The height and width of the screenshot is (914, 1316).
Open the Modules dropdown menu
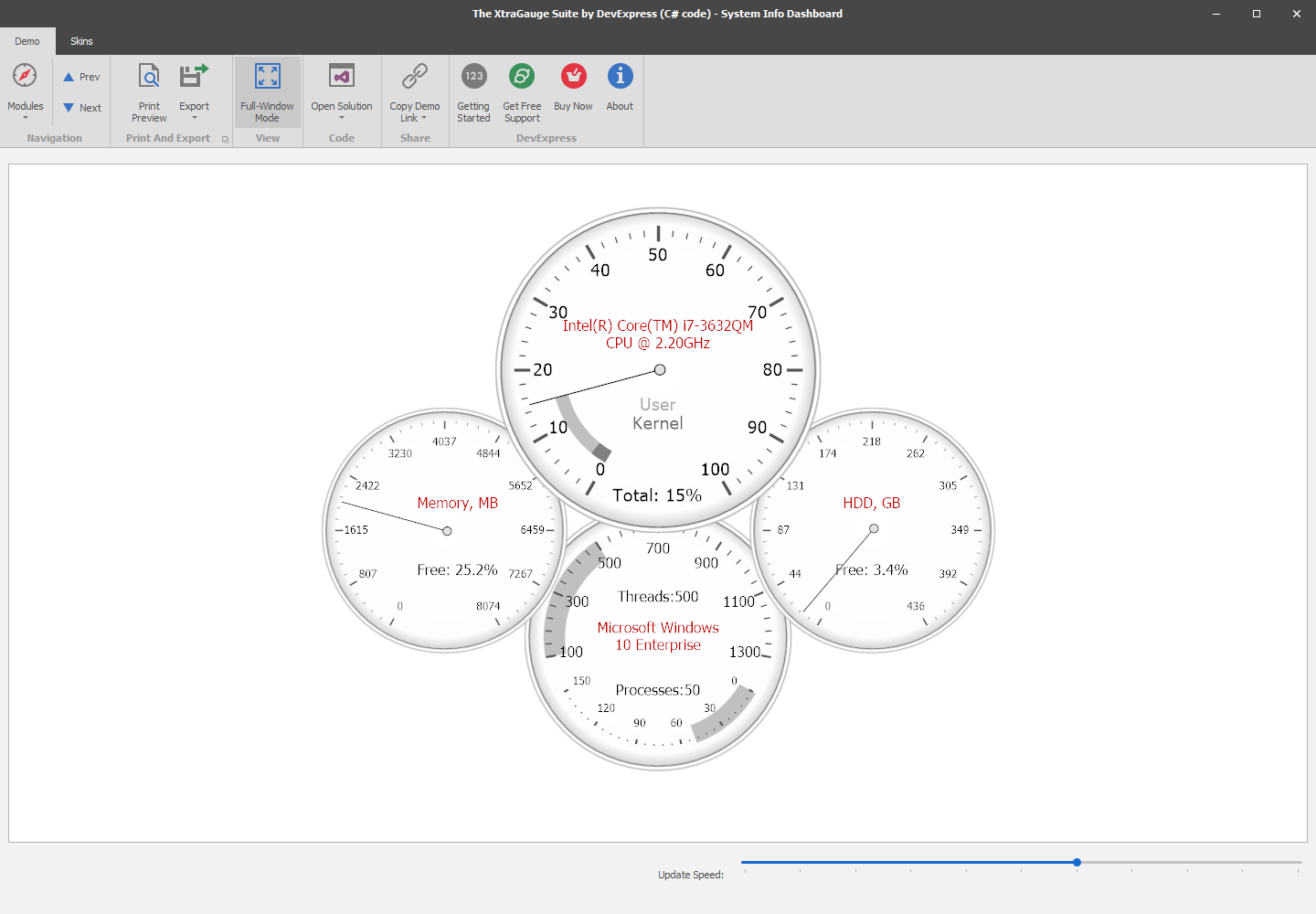(x=25, y=117)
